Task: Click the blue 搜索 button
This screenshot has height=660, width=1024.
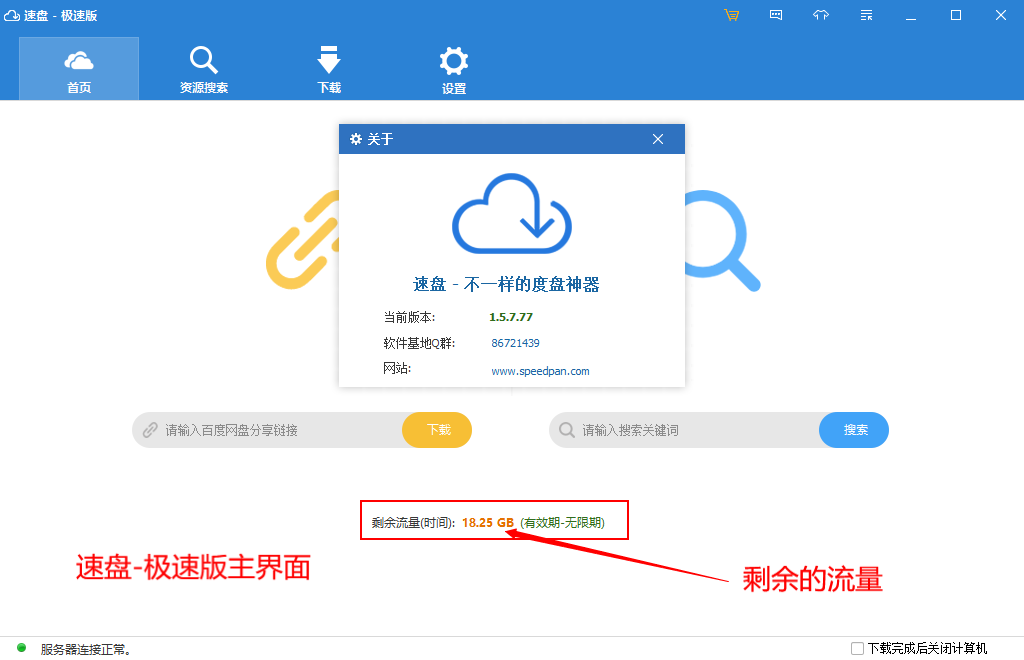Action: coord(854,430)
